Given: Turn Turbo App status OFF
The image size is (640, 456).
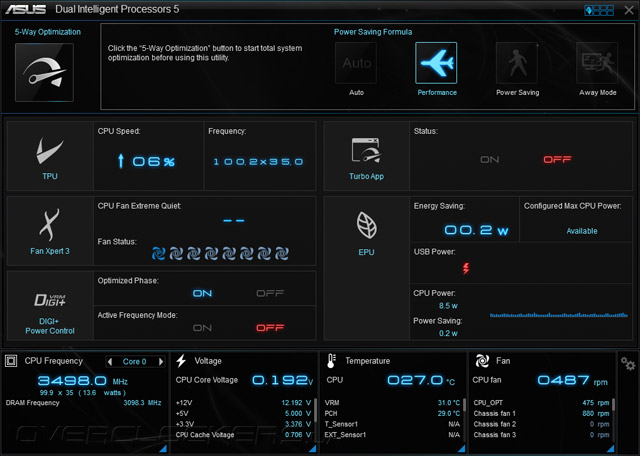Looking at the screenshot, I should 557,160.
